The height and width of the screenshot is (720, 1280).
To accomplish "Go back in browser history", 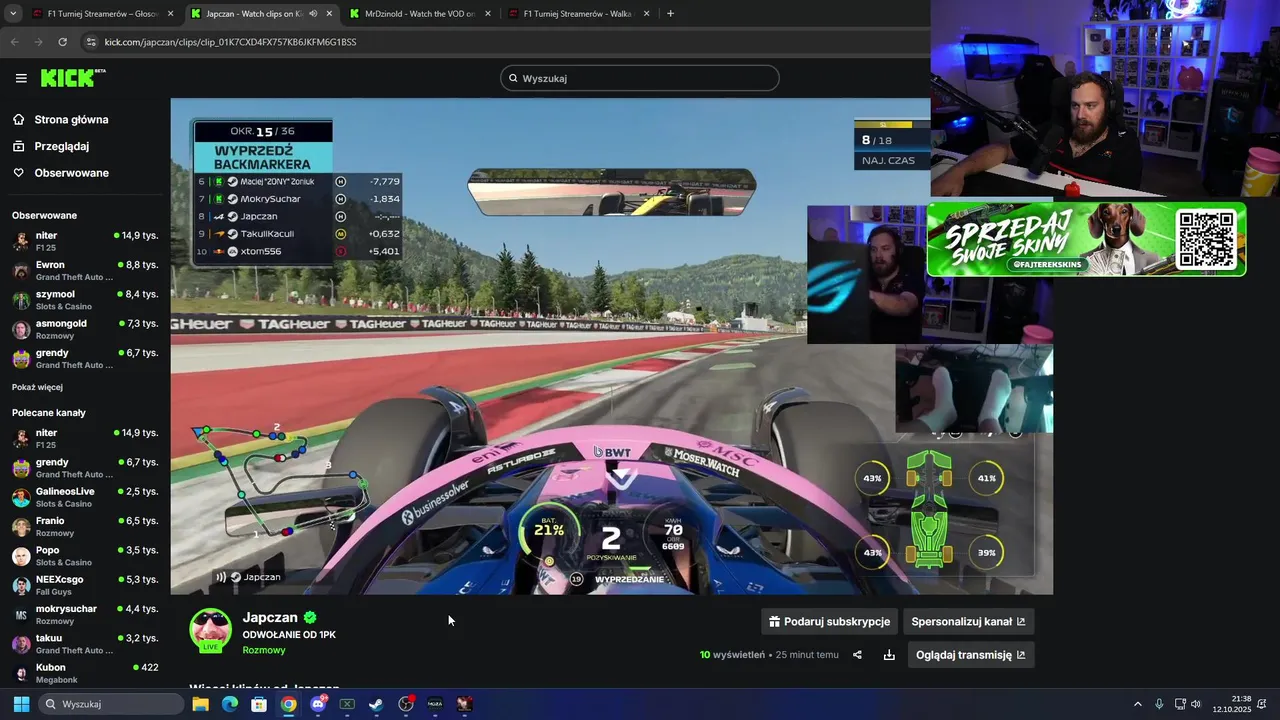I will coord(14,42).
